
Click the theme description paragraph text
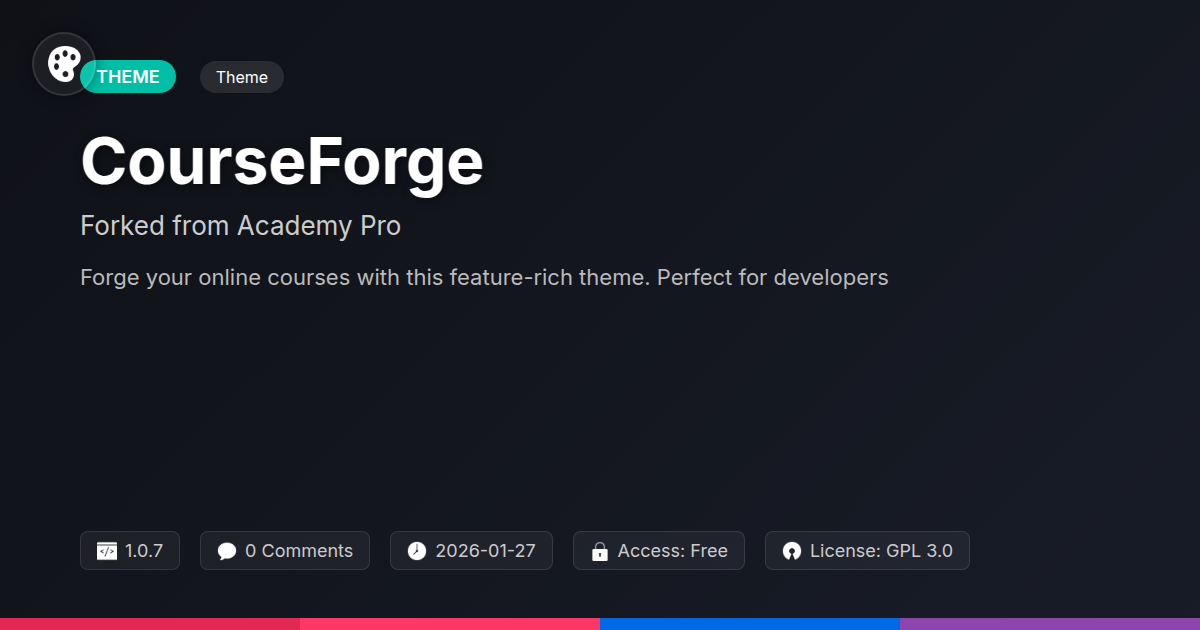point(484,277)
